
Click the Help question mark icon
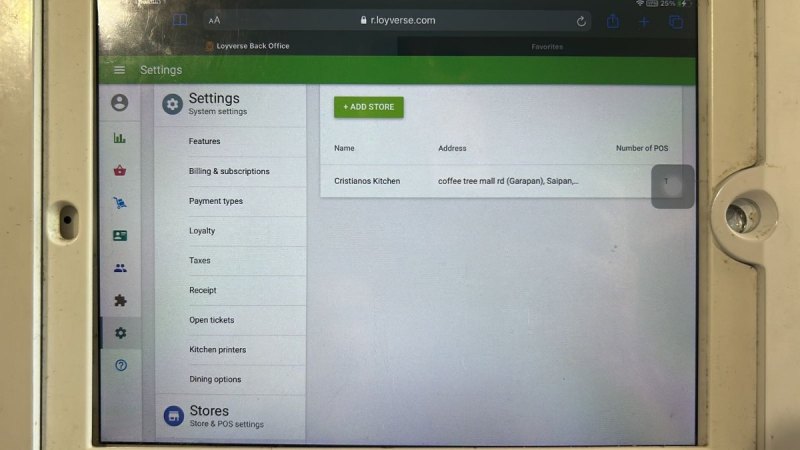(120, 365)
